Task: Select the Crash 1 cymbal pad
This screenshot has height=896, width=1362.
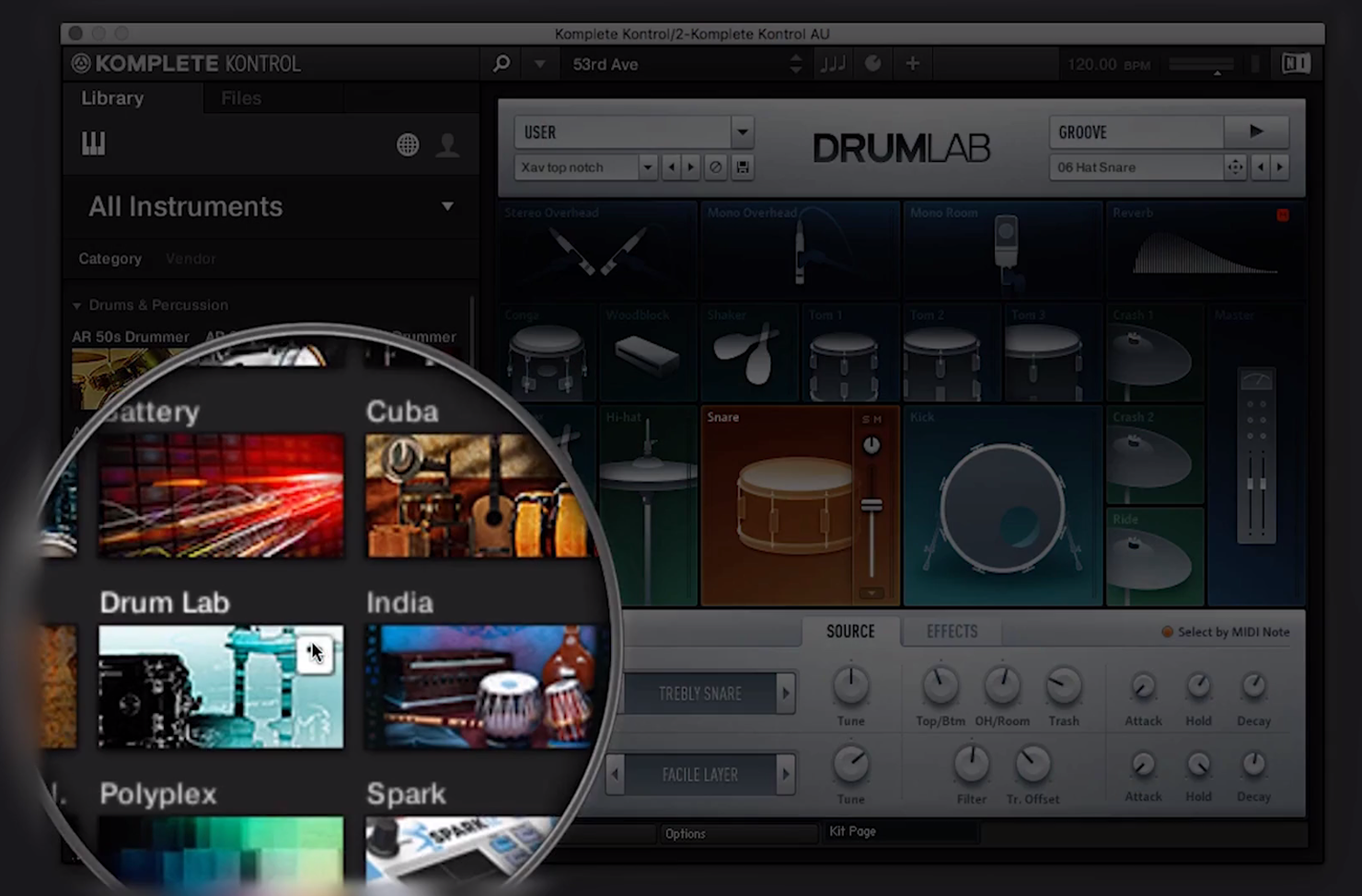Action: coord(1155,353)
